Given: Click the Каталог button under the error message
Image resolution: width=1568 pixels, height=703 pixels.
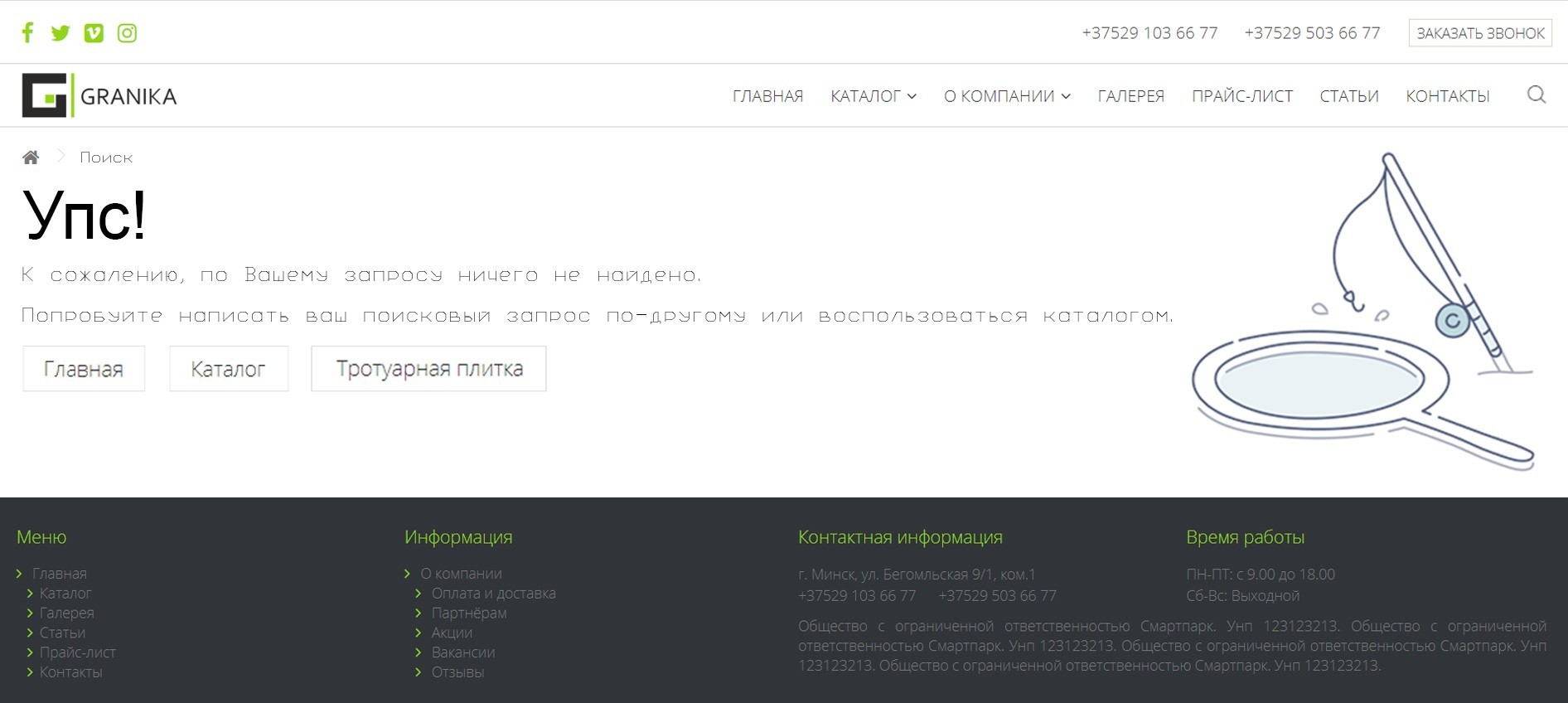Looking at the screenshot, I should (x=229, y=369).
